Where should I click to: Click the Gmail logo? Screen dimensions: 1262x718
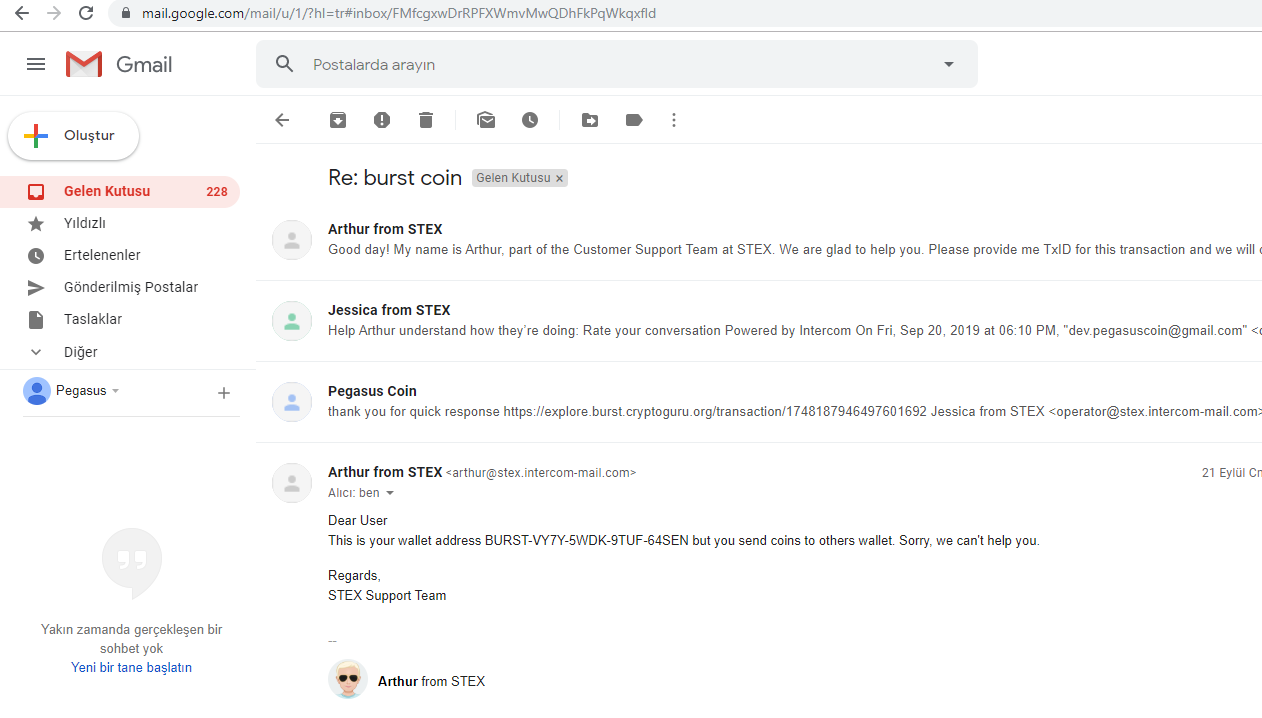click(119, 64)
